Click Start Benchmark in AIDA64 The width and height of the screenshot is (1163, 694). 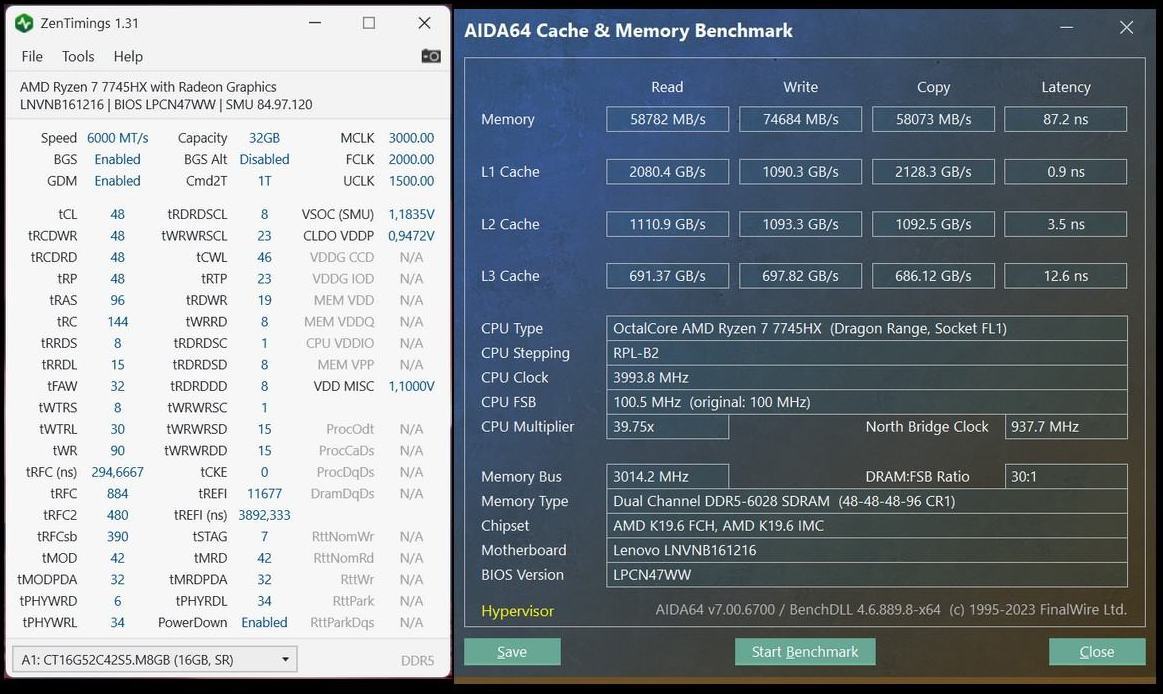pos(805,652)
